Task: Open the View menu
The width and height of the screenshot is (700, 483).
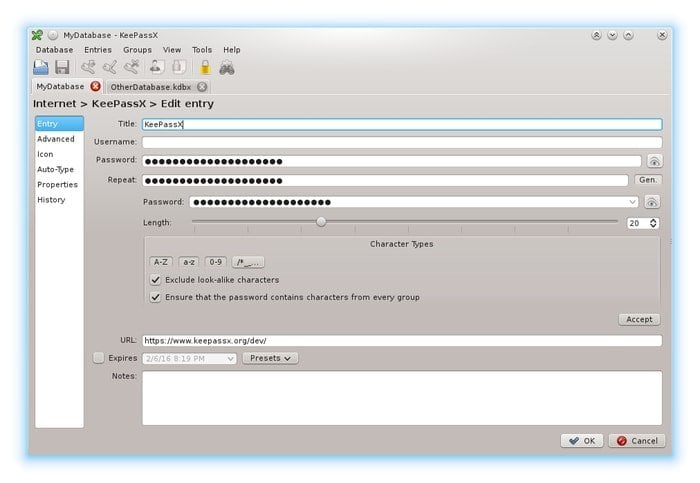Action: click(172, 50)
